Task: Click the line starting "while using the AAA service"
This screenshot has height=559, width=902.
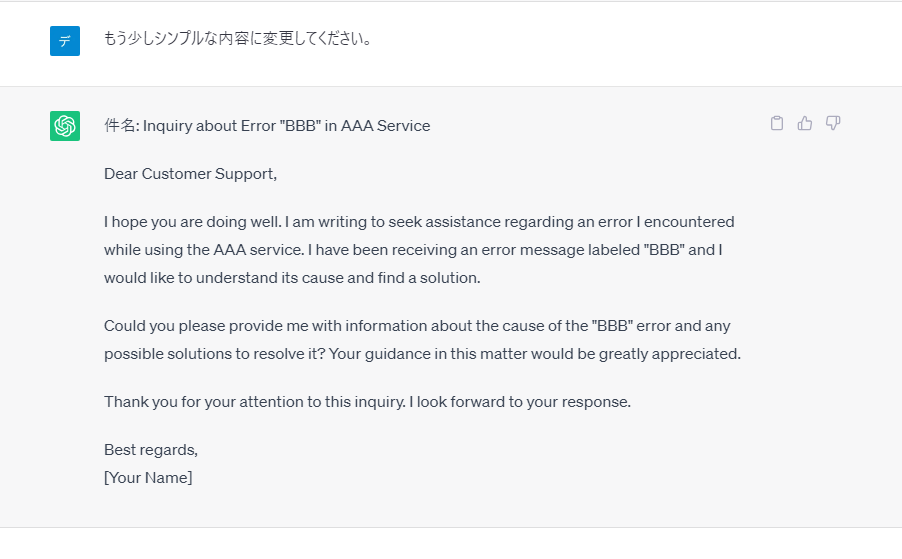Action: point(413,250)
